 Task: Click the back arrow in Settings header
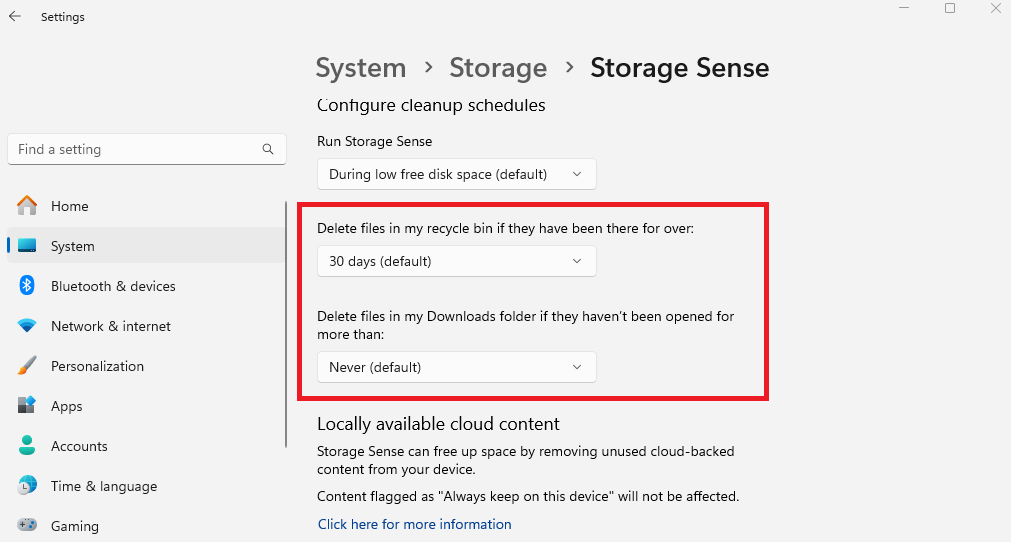tap(15, 17)
